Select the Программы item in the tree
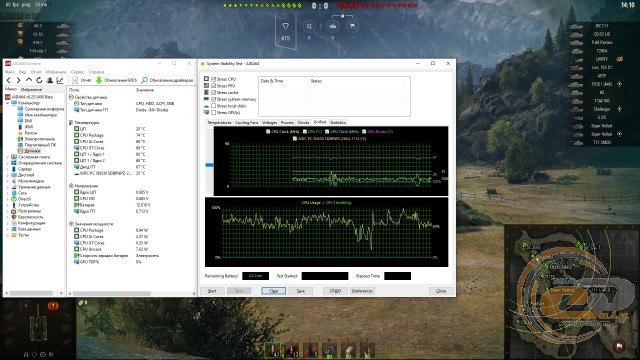Image resolution: width=640 pixels, height=360 pixels. coord(26,211)
